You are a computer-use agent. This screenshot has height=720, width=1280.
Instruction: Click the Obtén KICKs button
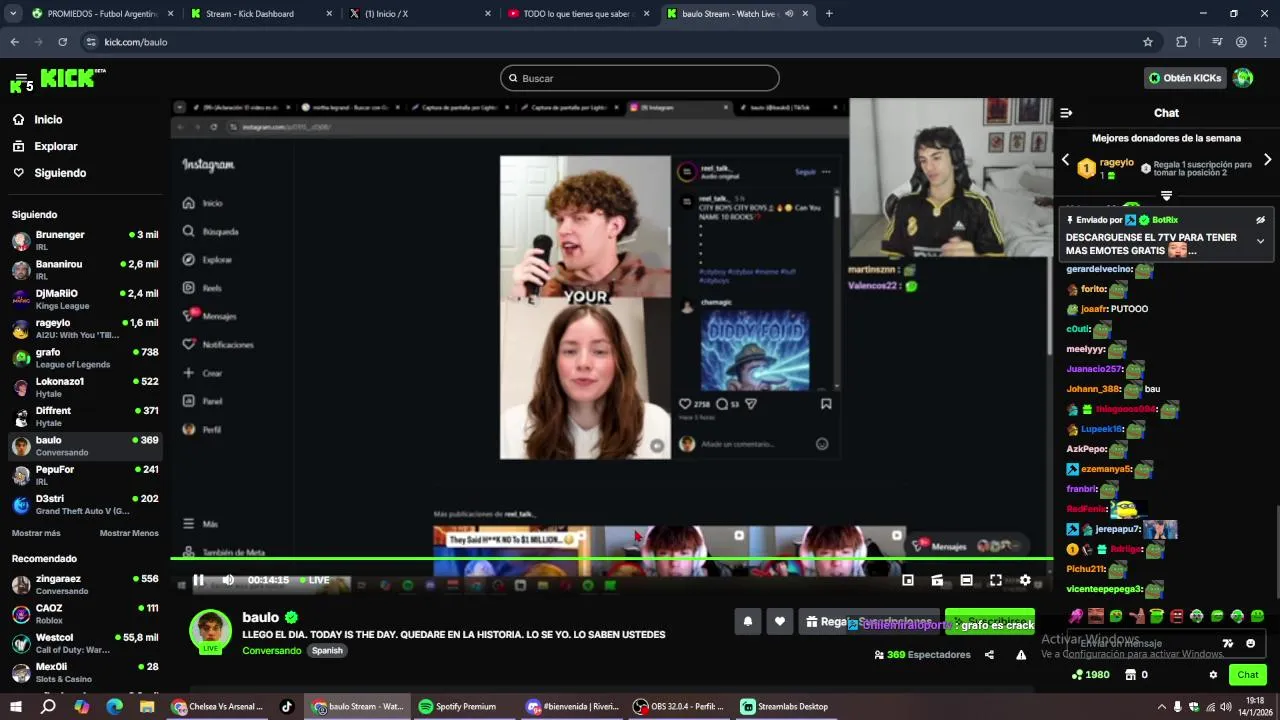[1185, 78]
